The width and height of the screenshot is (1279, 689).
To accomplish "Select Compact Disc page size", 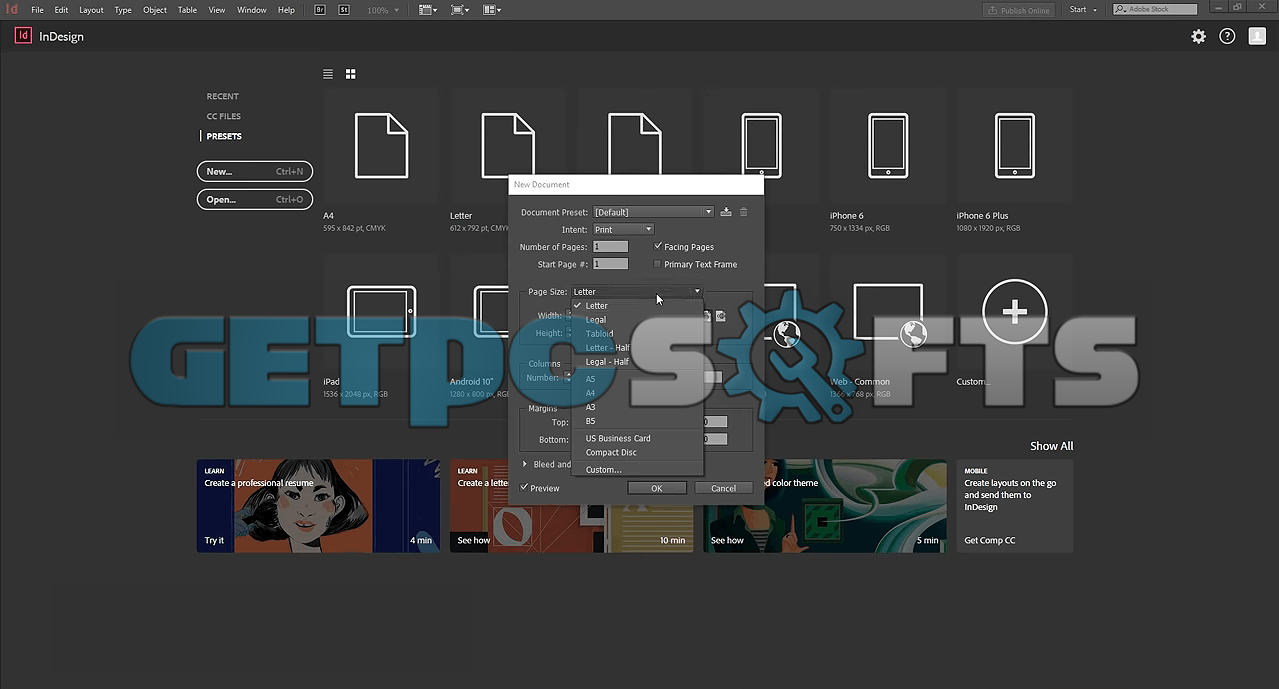I will [637, 452].
